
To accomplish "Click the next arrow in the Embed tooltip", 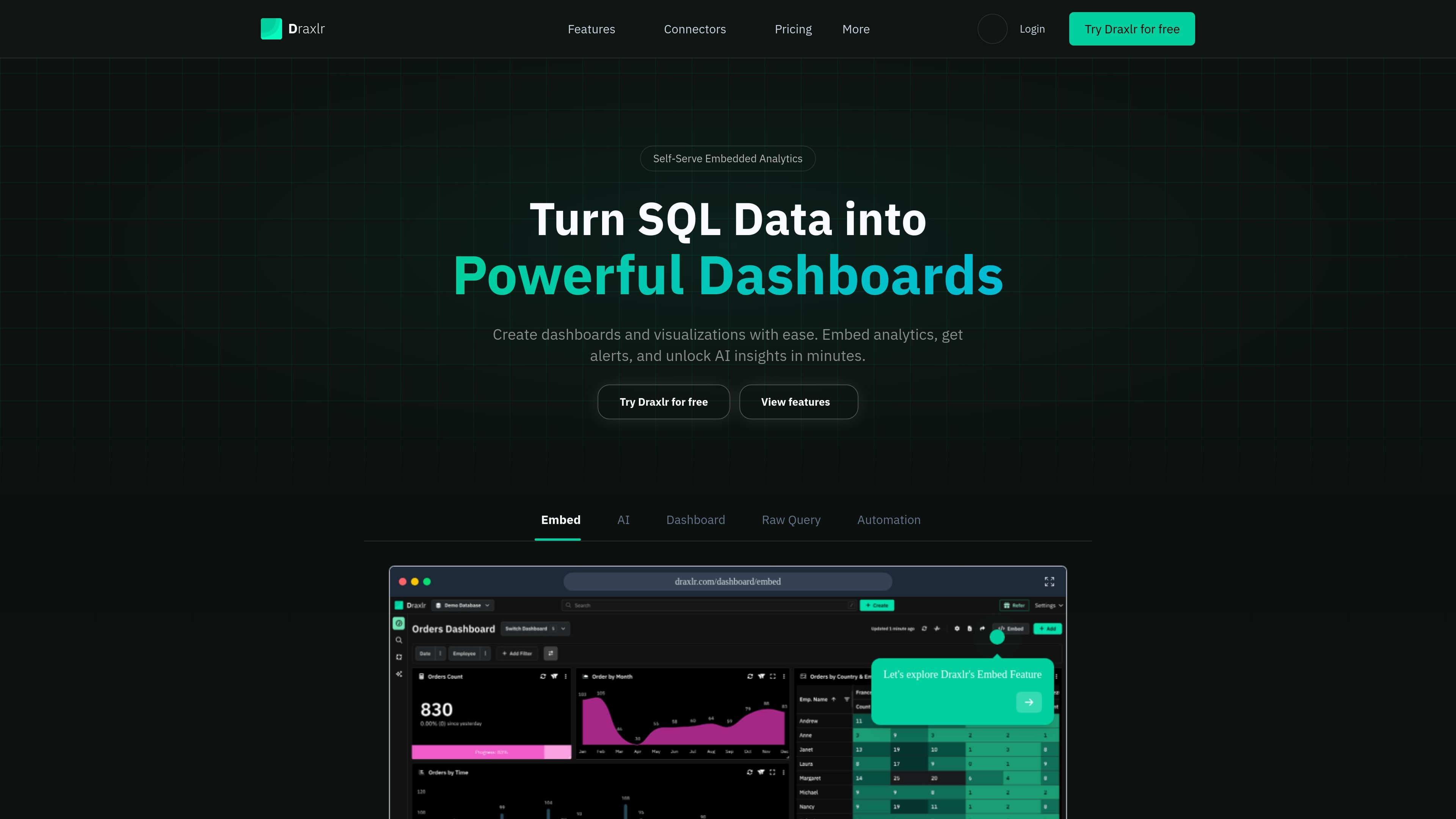I will coord(1029,702).
